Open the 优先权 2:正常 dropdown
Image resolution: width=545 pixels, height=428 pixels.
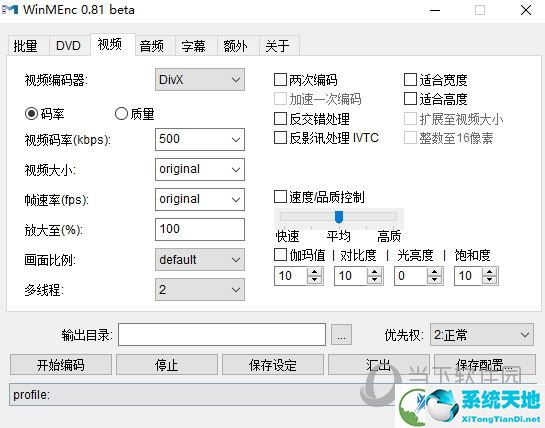click(x=482, y=334)
